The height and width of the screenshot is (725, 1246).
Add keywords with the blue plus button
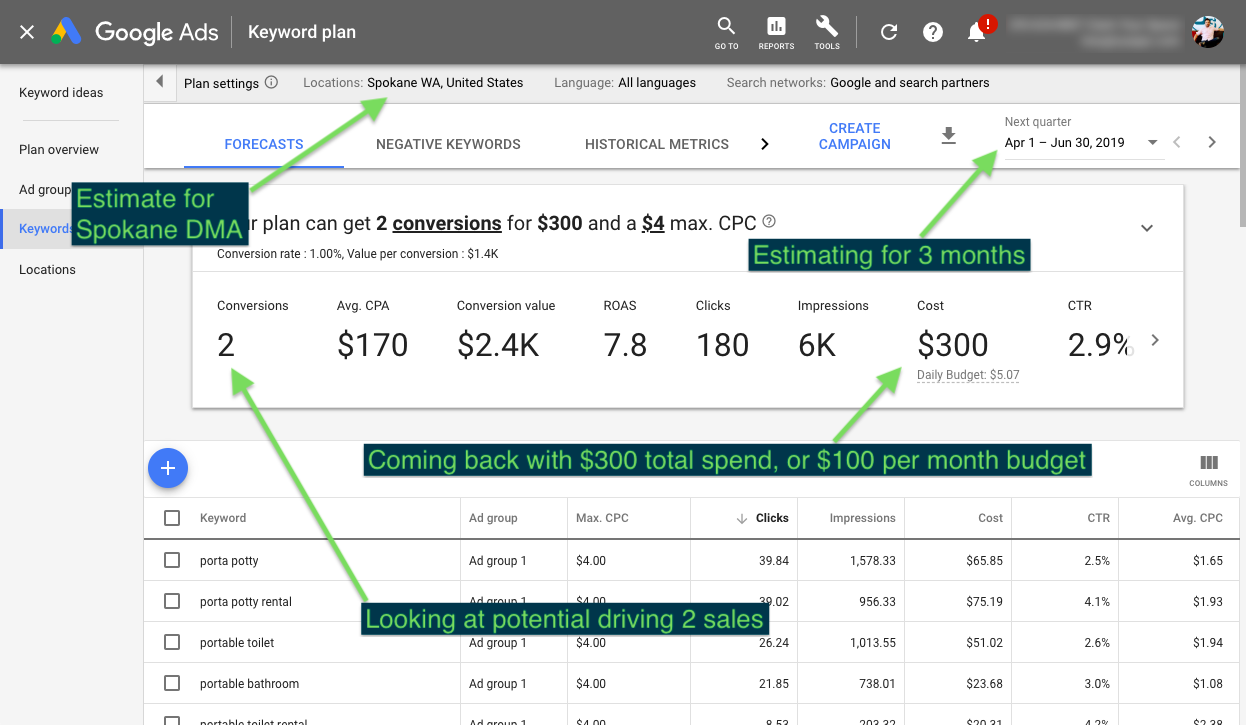point(168,468)
